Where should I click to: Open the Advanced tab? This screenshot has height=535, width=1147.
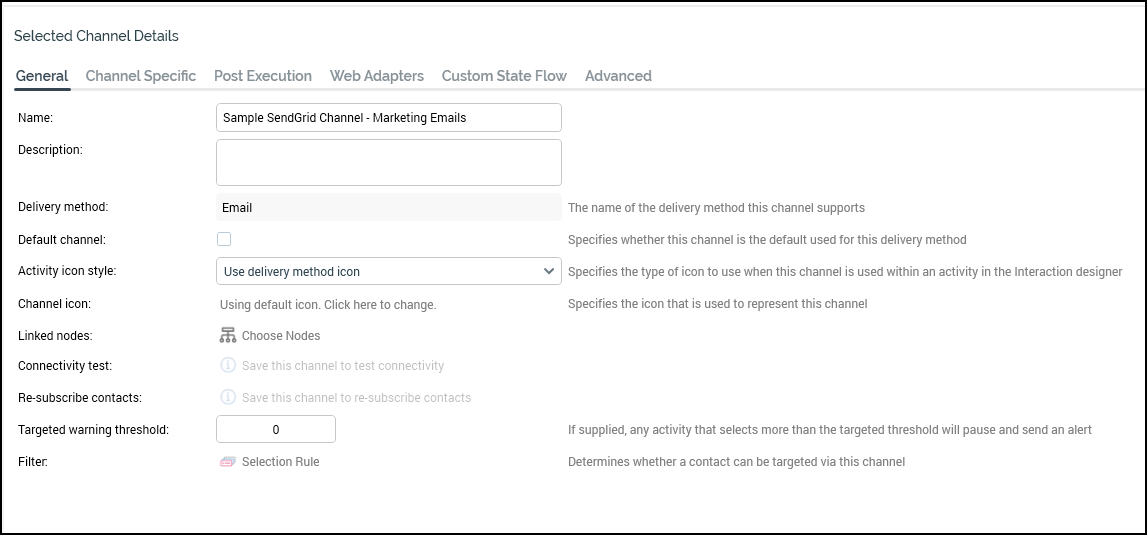point(618,76)
